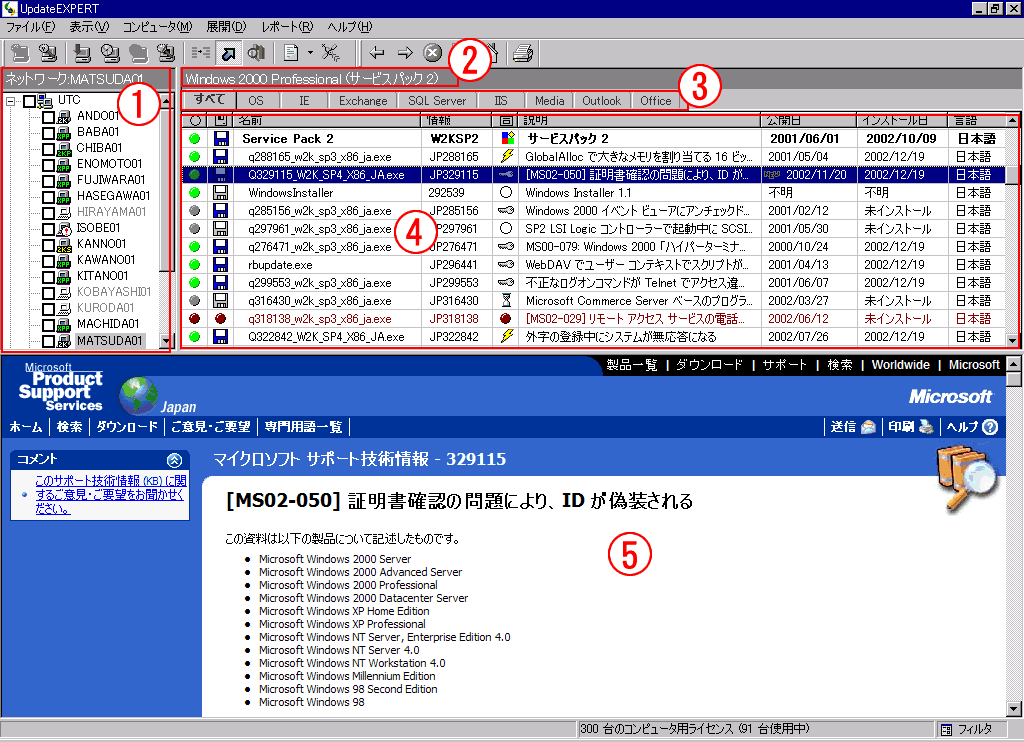
Task: Click the lightning bolt icon in the q288165 row
Action: pyautogui.click(x=506, y=156)
